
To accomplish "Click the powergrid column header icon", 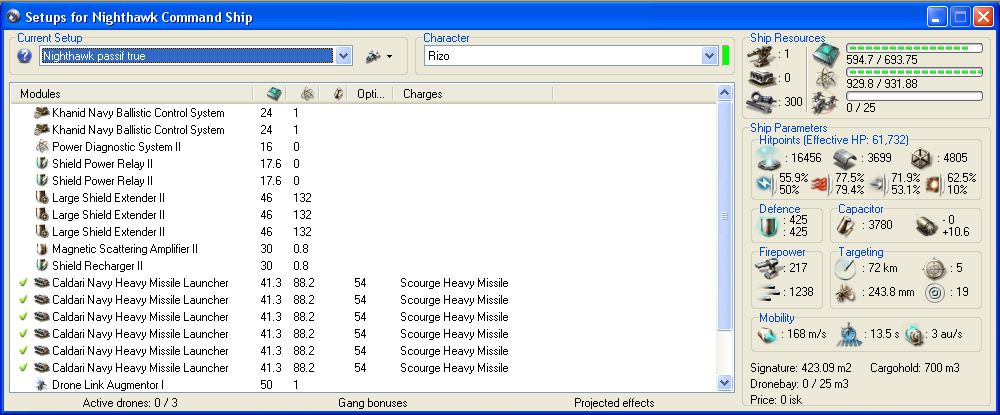I will click(307, 94).
